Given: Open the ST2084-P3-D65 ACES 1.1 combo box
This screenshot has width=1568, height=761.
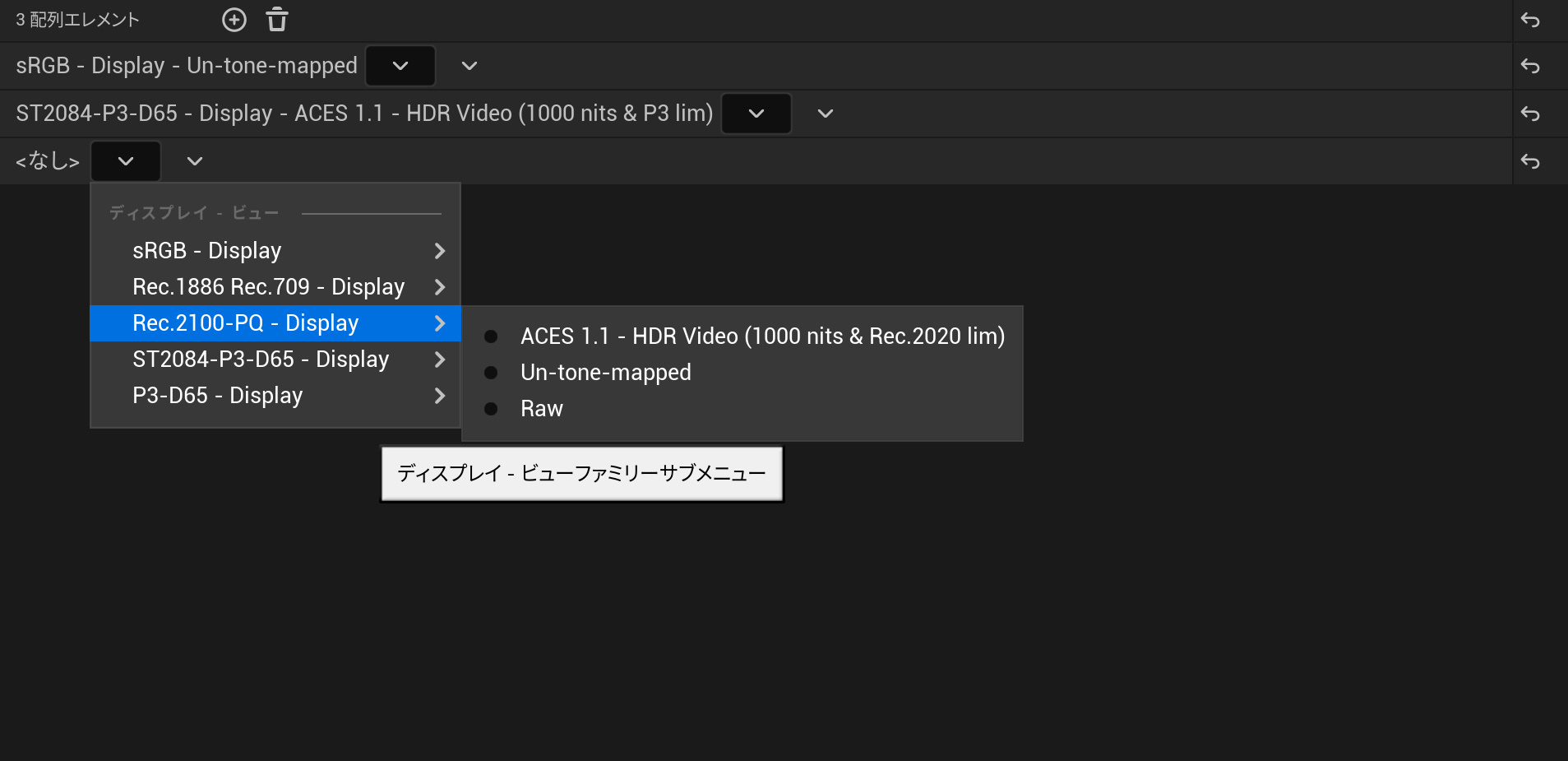Looking at the screenshot, I should [756, 114].
